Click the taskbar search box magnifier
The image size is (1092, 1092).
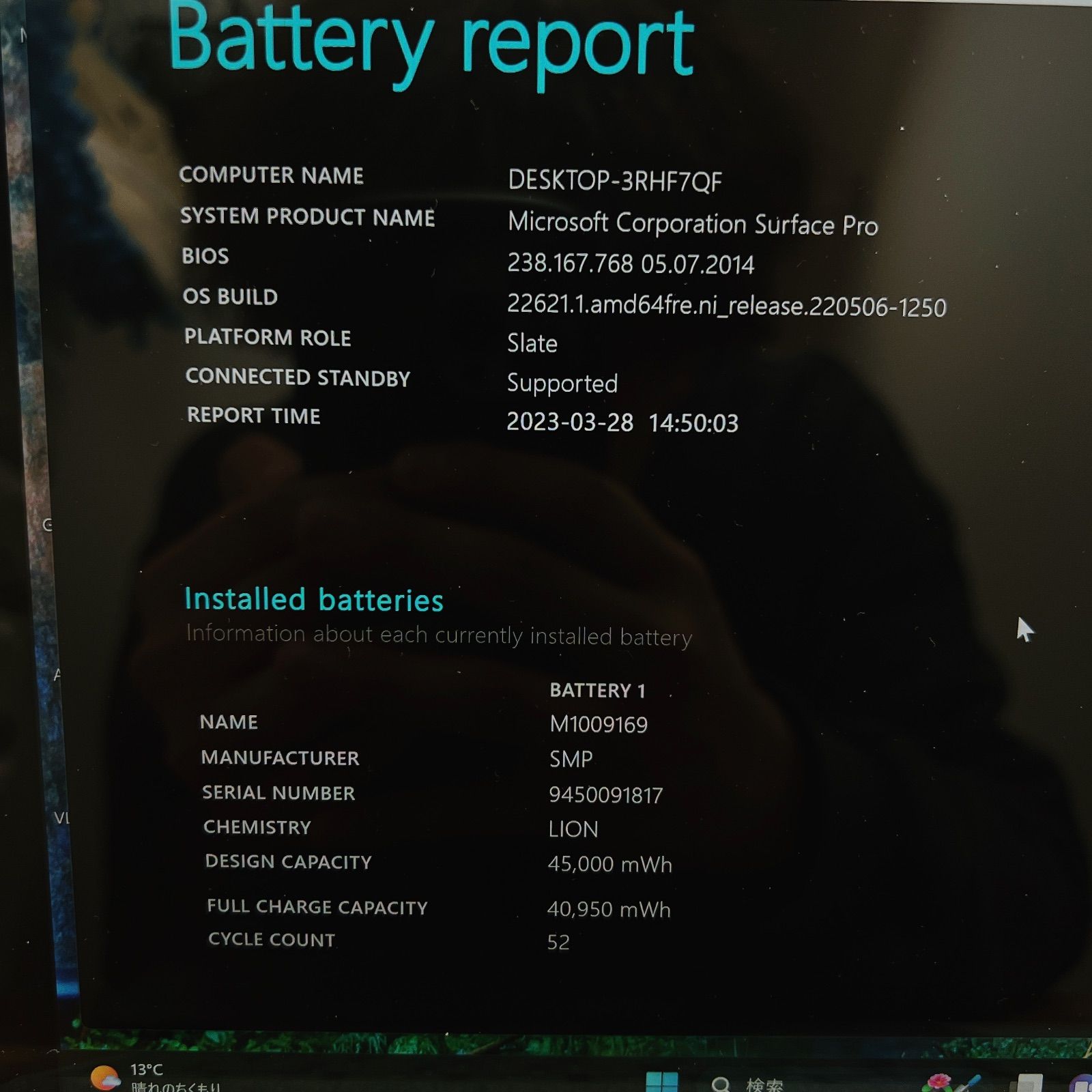click(x=721, y=1084)
